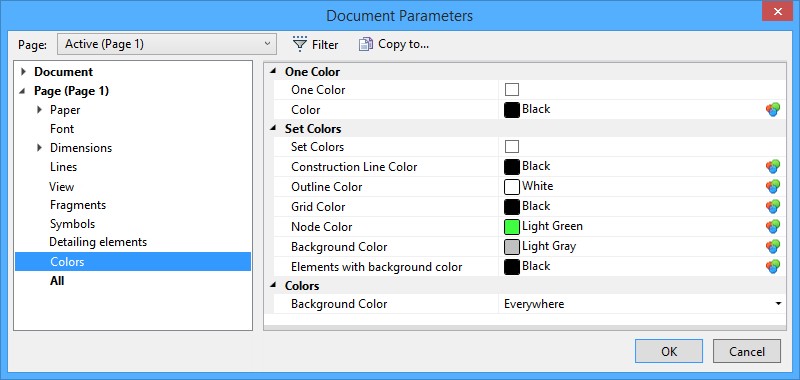
Task: Open color picker icon for Elements with background color
Action: point(773,266)
